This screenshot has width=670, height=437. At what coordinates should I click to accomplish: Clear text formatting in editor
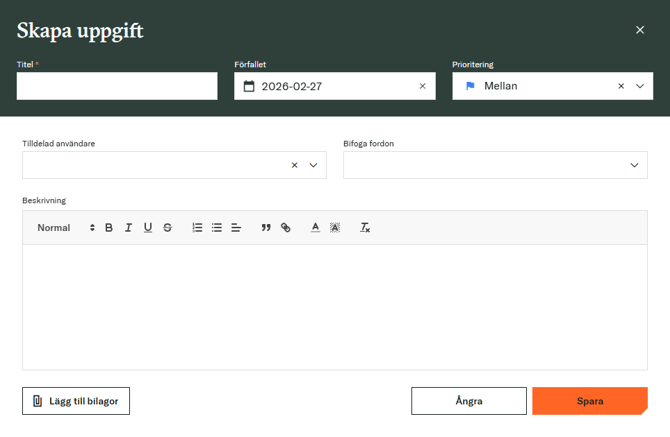pyautogui.click(x=365, y=228)
